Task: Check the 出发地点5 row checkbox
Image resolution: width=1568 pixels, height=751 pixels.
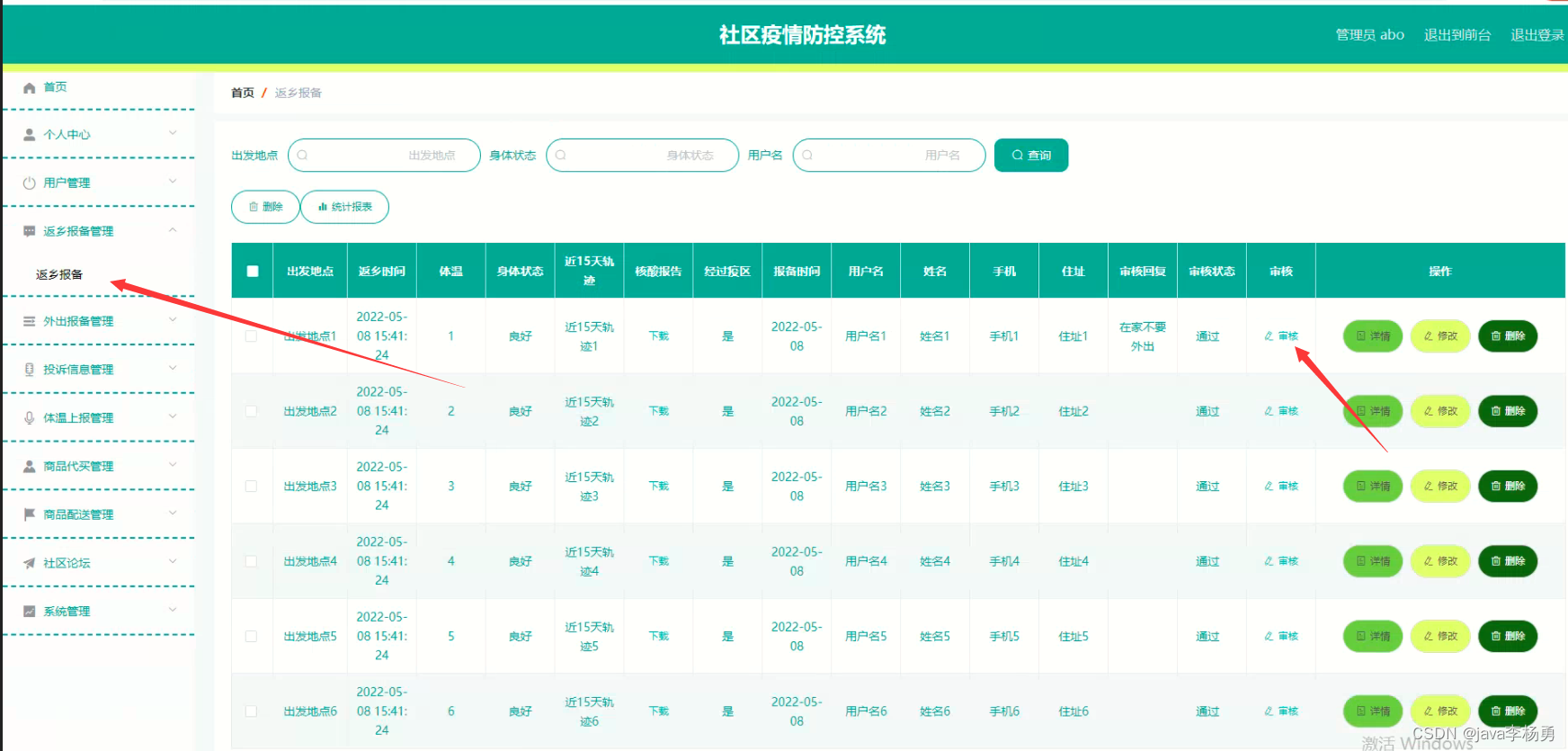Action: tap(252, 636)
